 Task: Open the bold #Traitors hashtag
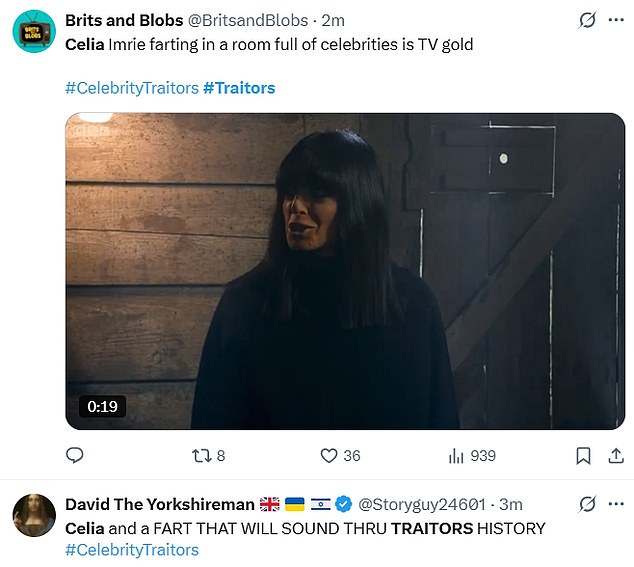[239, 88]
